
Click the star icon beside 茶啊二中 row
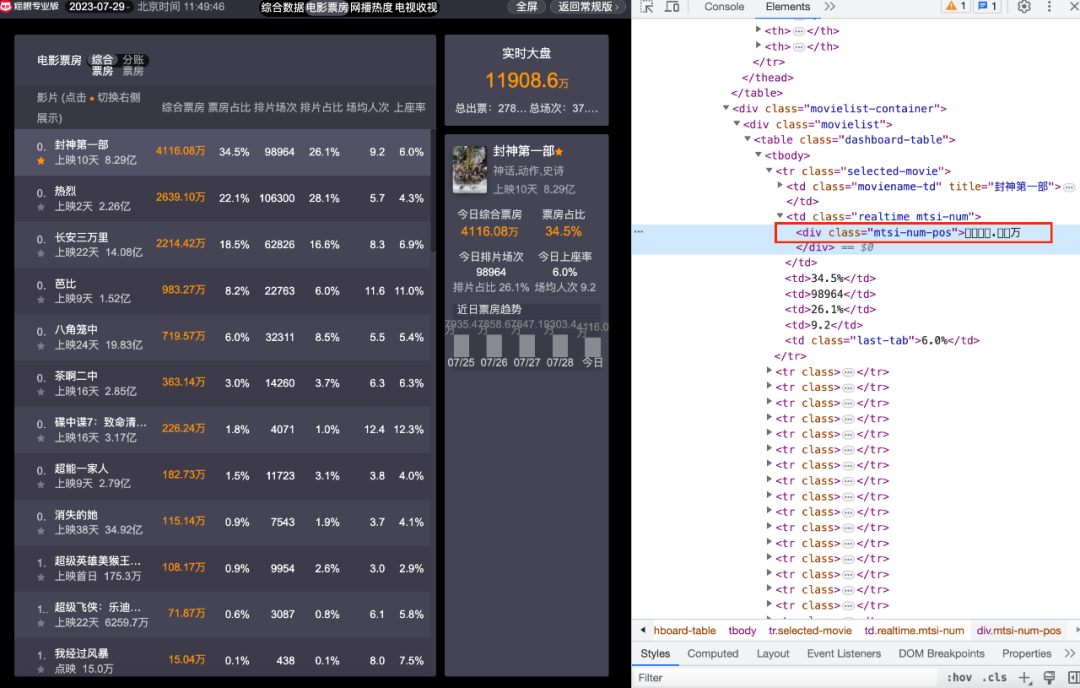coord(41,392)
